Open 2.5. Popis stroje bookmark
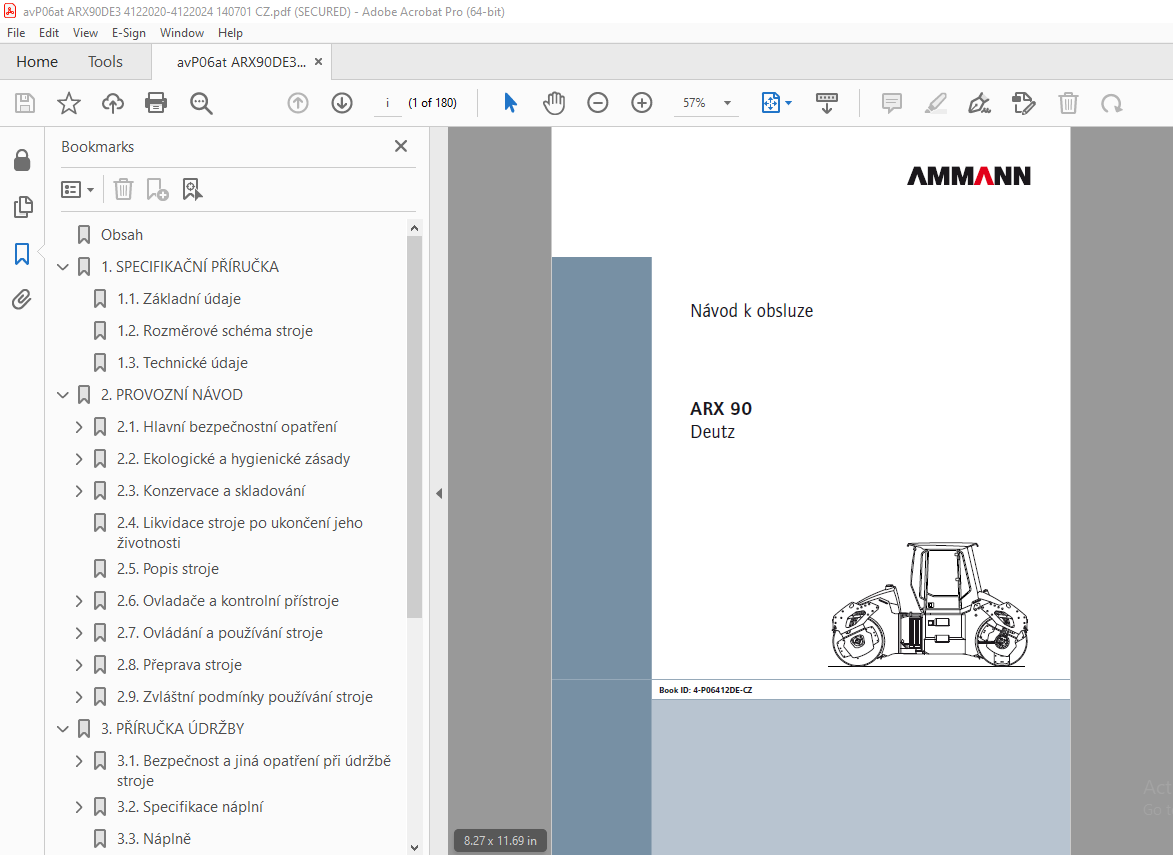 point(168,569)
